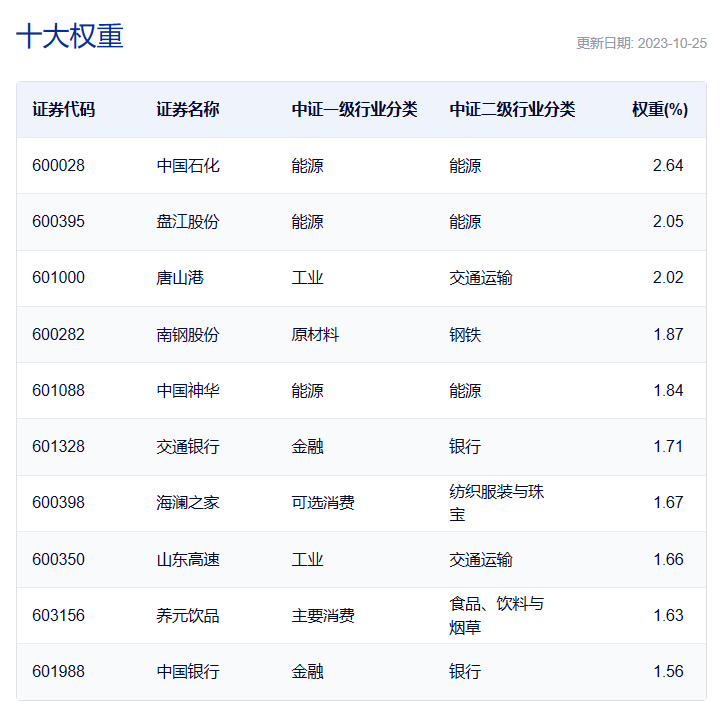Viewport: 725px width, 710px height.
Task: Click 金融 in the 中国银行 row
Action: click(307, 671)
